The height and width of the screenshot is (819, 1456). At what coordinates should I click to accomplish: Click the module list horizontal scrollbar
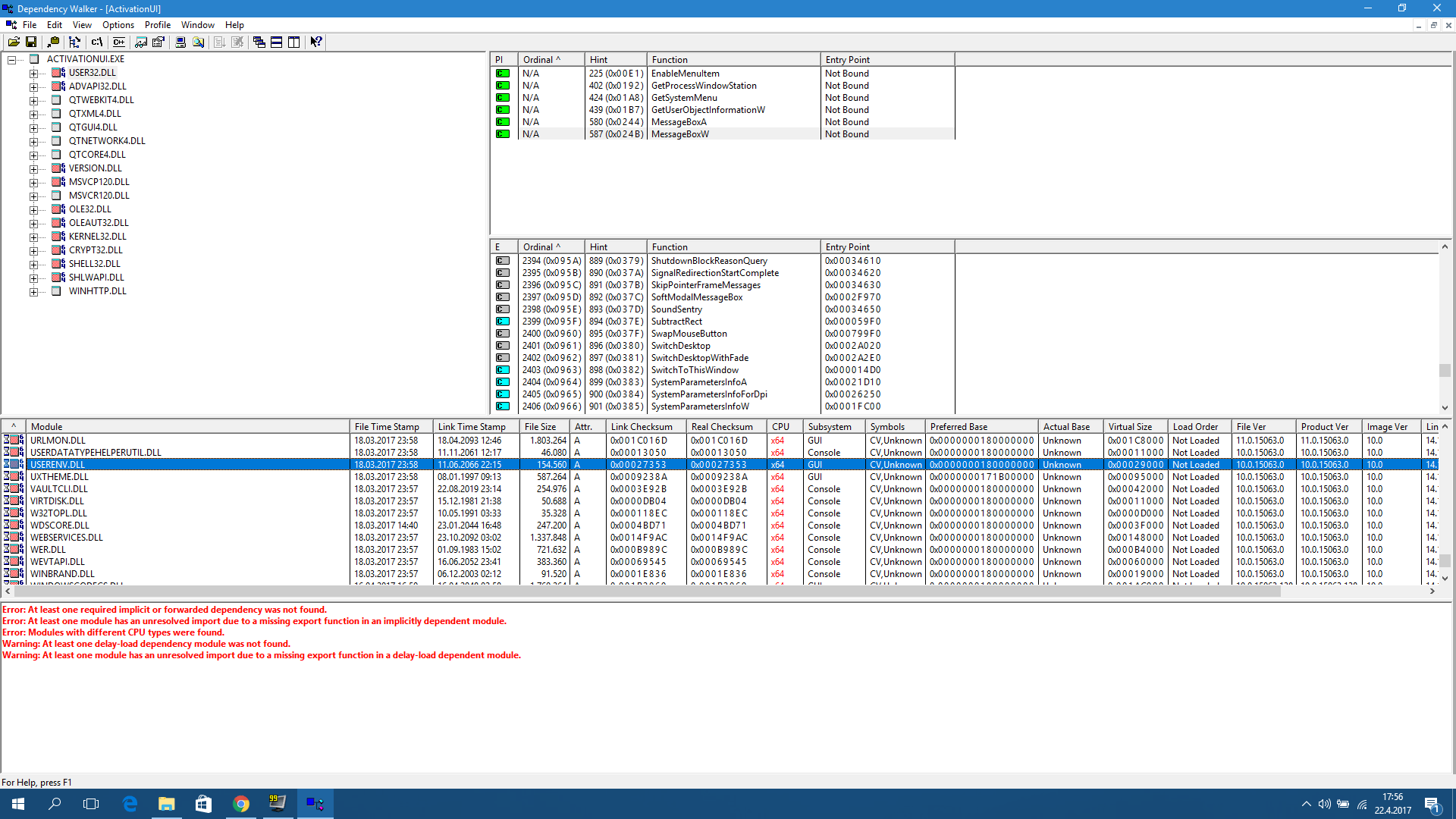pyautogui.click(x=645, y=591)
